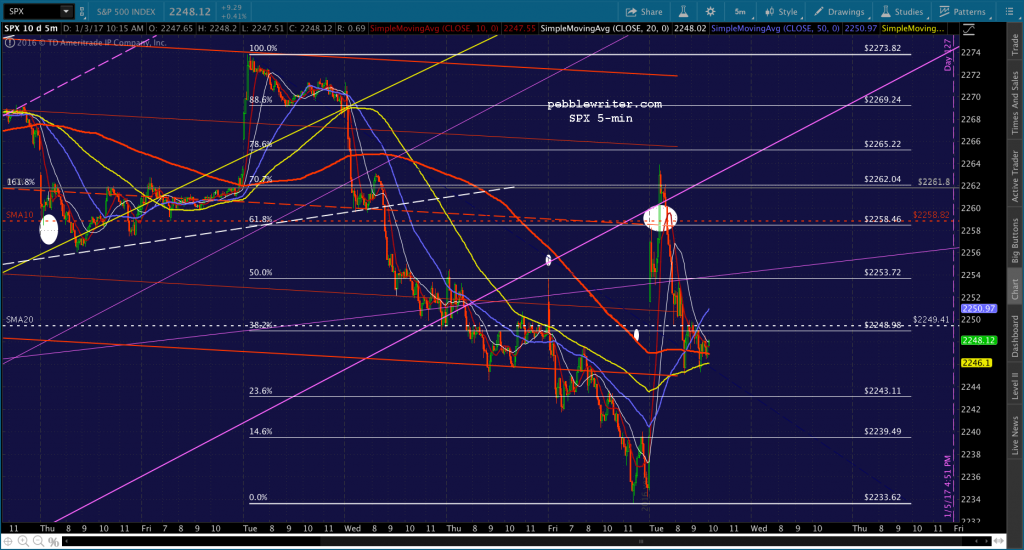Viewport: 1024px width, 550px height.
Task: Click the left scroll arrow of time scrollbar
Action: coord(66,542)
